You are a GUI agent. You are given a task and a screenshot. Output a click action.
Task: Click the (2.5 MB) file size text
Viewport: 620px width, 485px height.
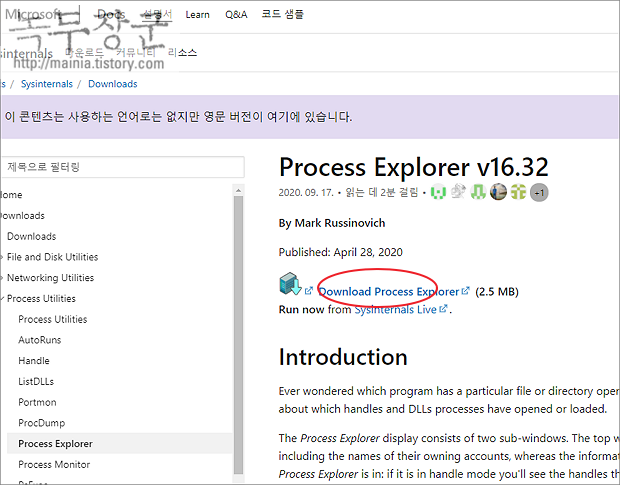(497, 292)
